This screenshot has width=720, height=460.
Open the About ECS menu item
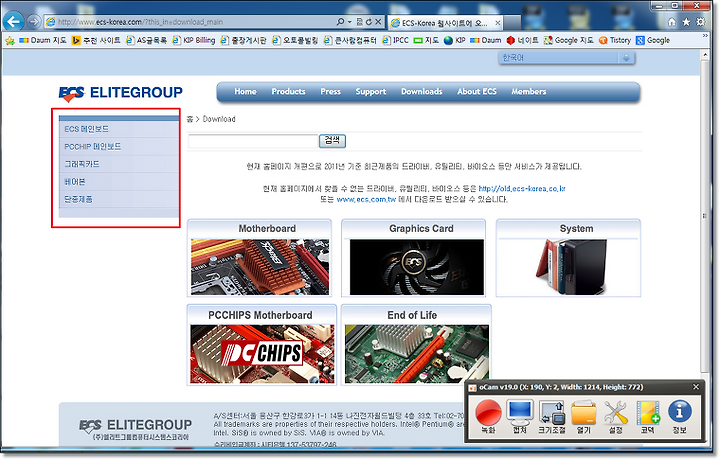point(477,91)
